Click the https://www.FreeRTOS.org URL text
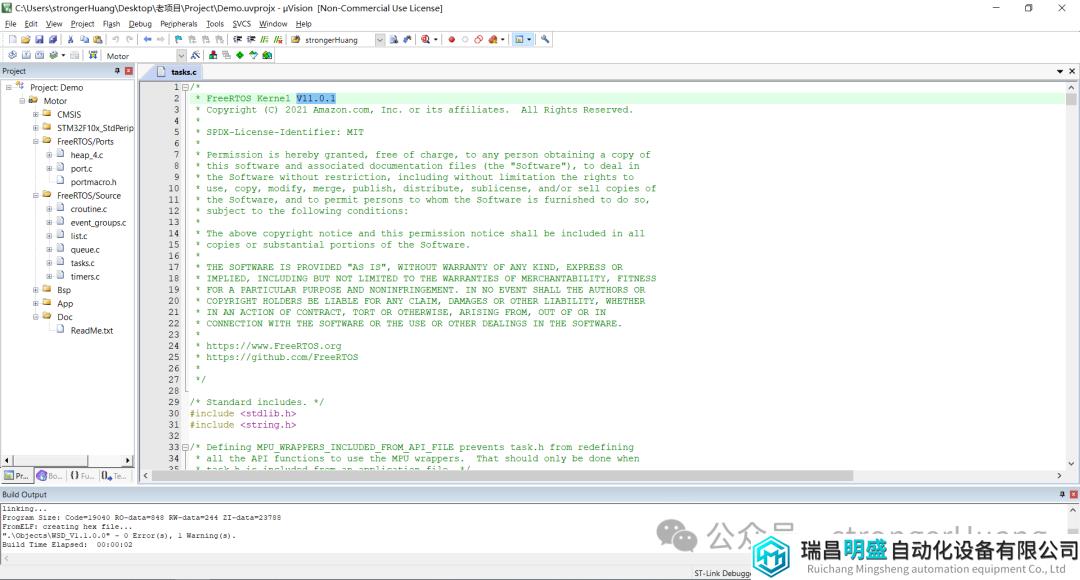 (x=273, y=346)
